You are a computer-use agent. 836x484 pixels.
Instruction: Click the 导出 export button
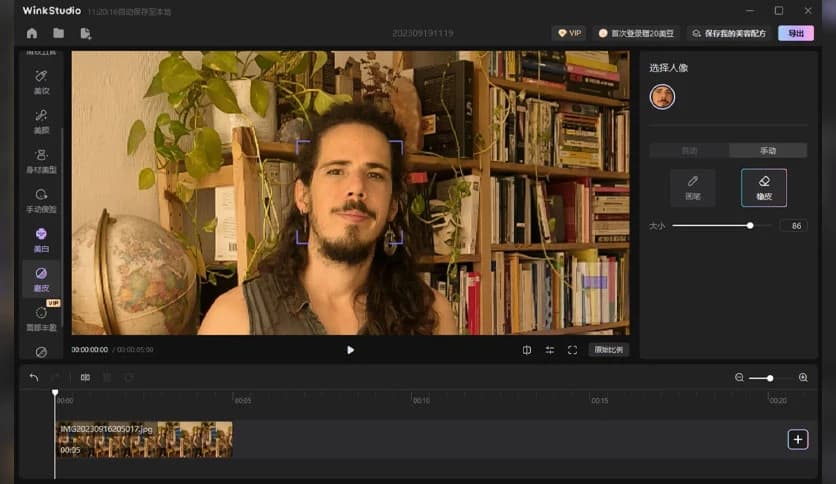coord(795,33)
